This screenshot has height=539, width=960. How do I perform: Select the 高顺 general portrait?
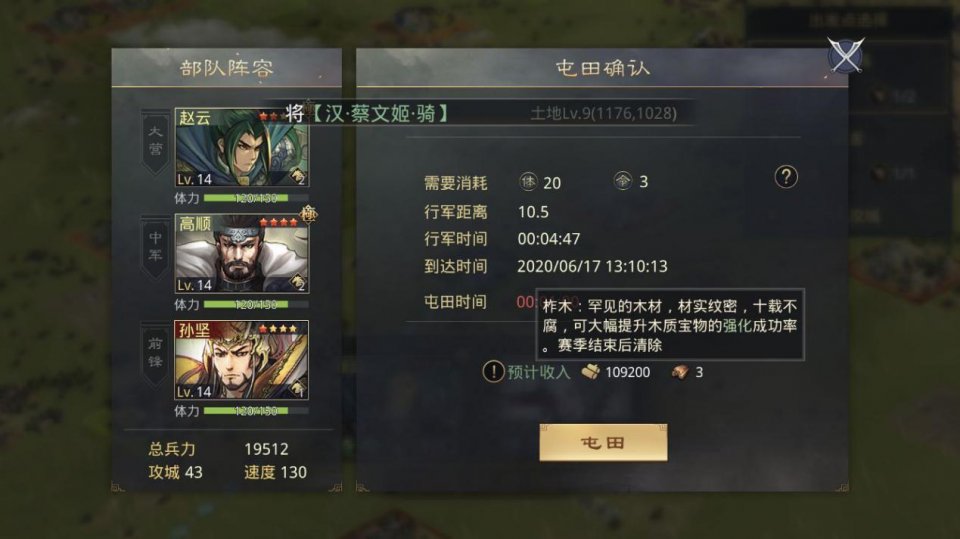pos(242,254)
